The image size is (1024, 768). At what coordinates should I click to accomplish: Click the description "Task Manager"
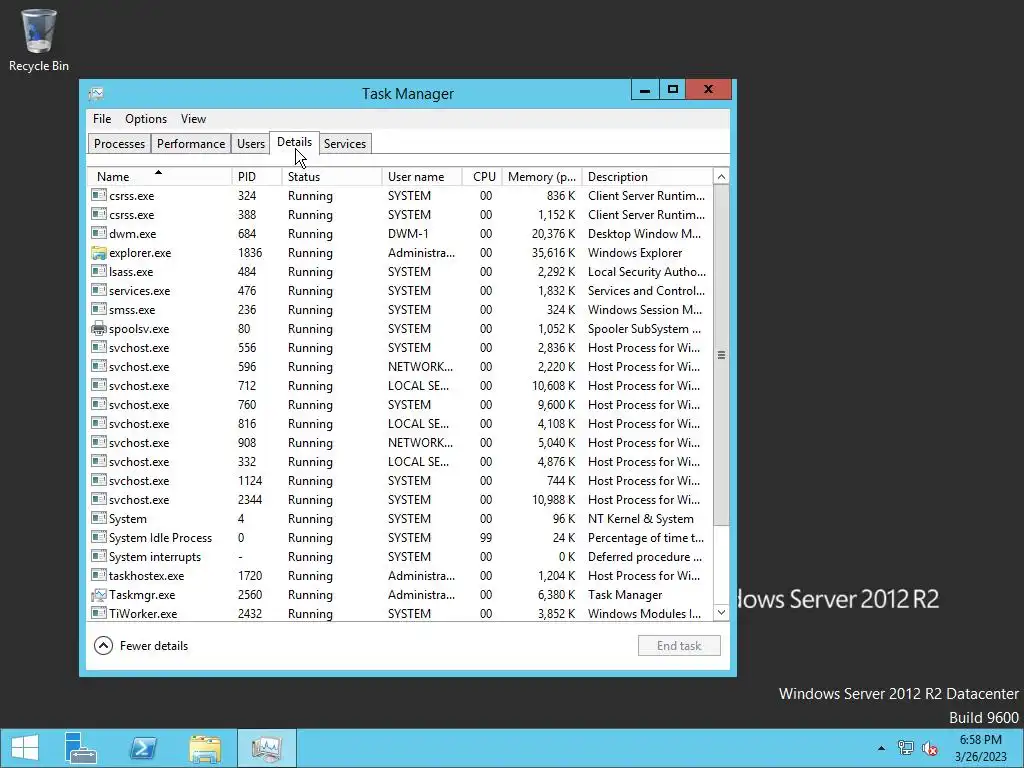[x=625, y=595]
